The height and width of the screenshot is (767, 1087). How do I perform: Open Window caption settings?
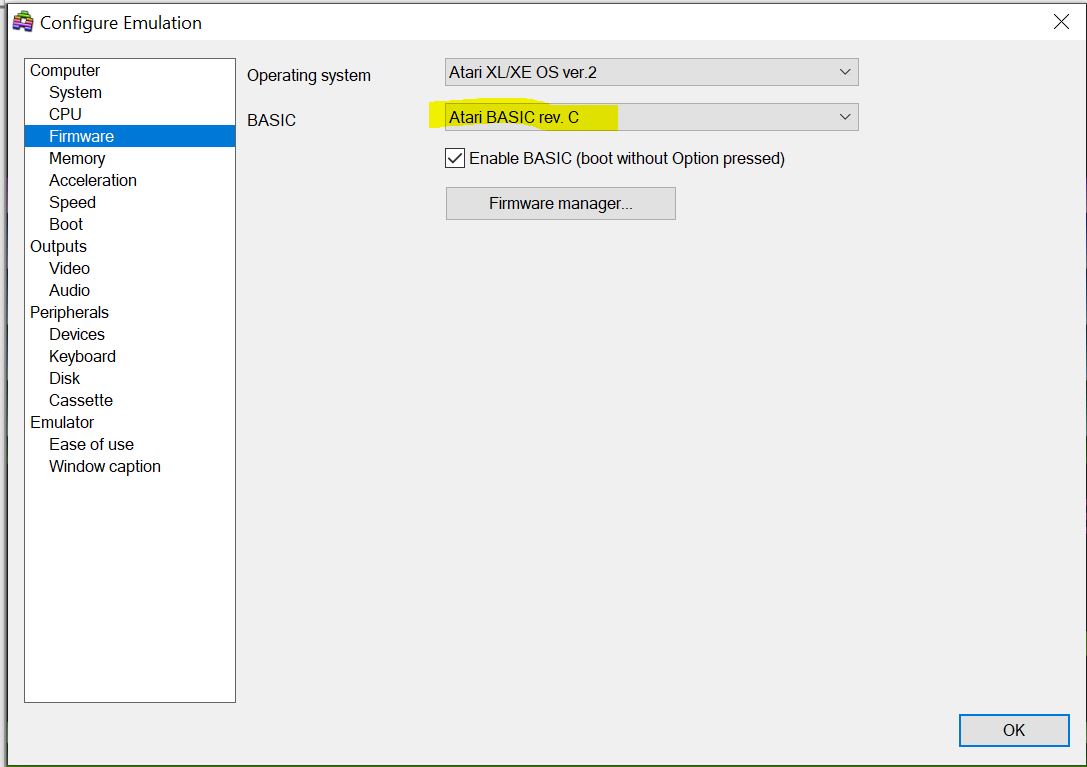tap(105, 466)
